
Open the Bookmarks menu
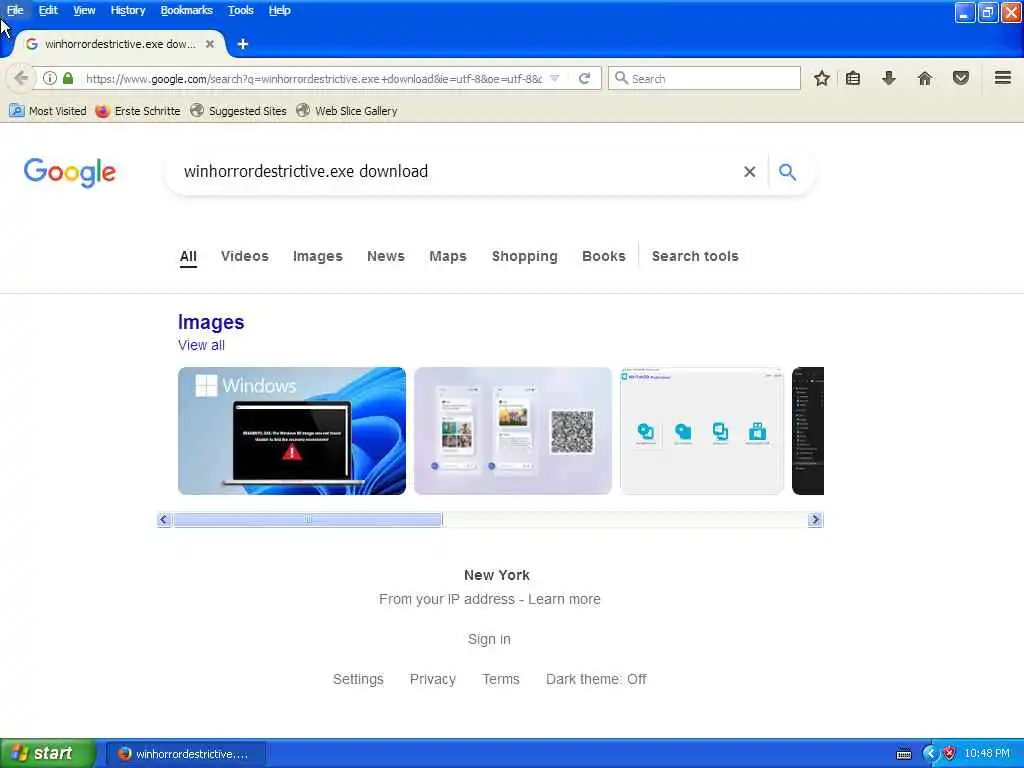[x=187, y=10]
